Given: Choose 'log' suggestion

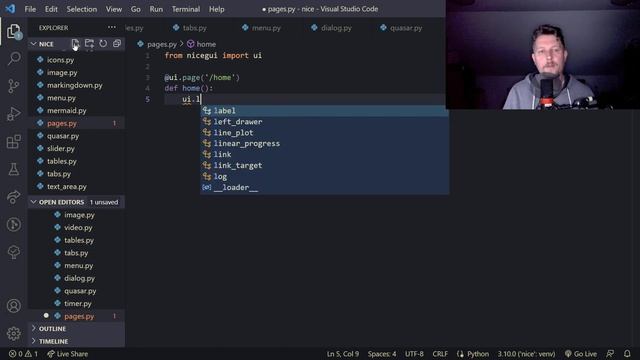Looking at the screenshot, I should tap(324, 176).
